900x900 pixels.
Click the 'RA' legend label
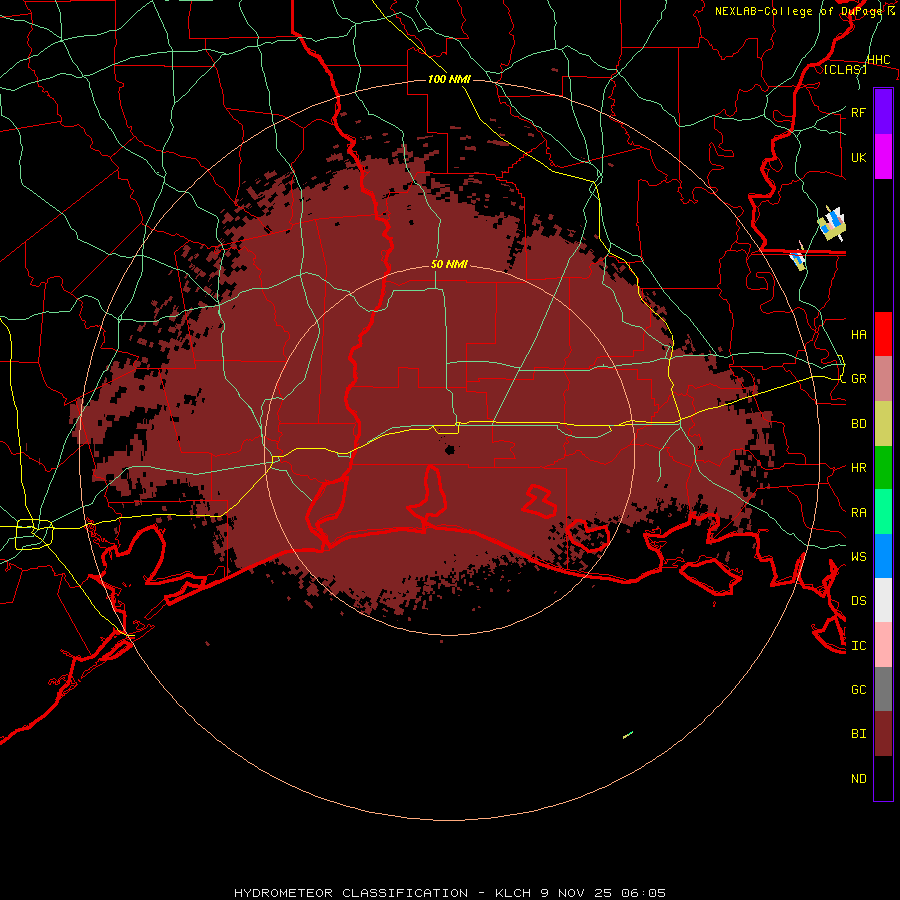859,513
